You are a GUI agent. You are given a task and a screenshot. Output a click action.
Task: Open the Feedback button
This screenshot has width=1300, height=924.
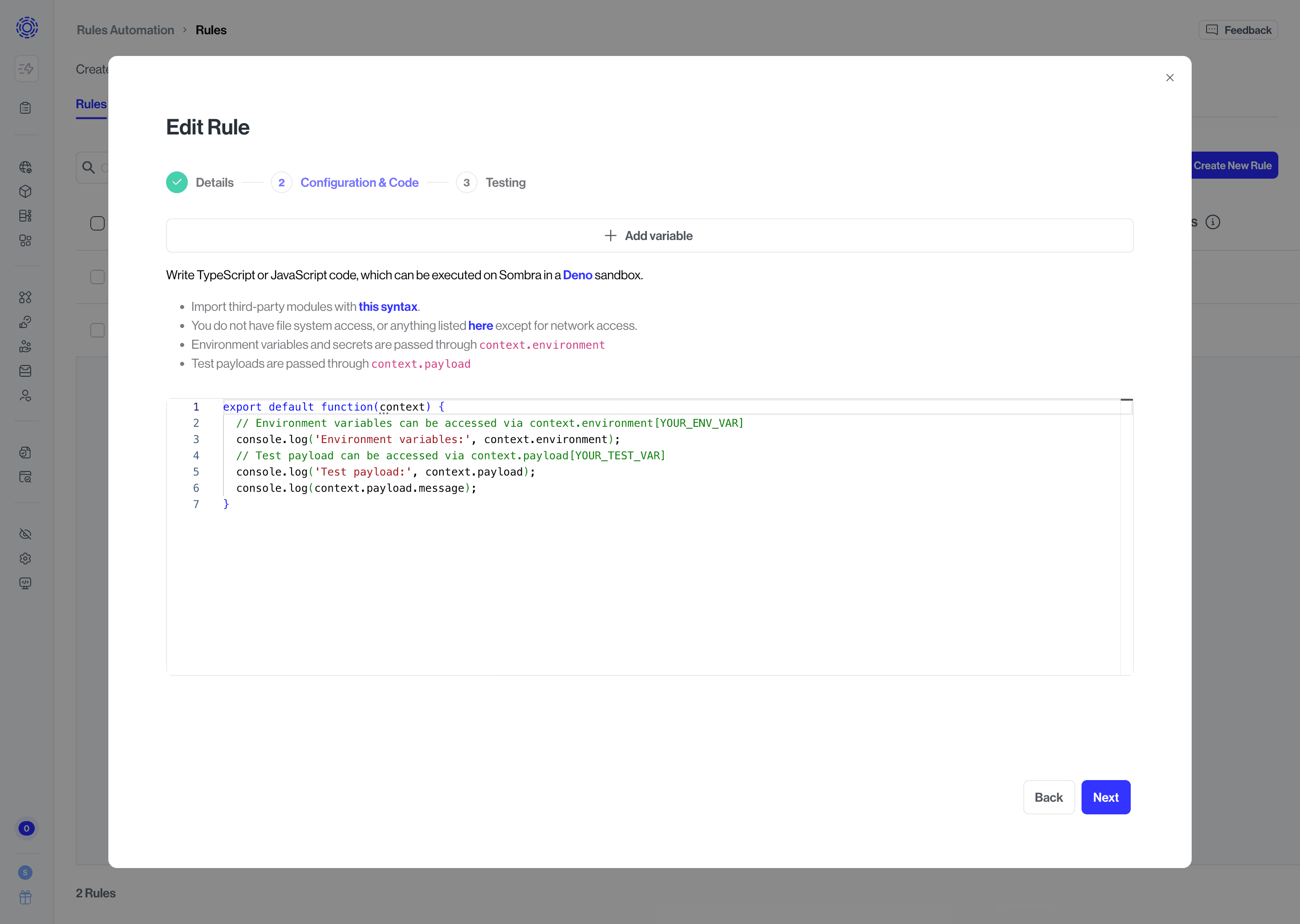[1238, 30]
